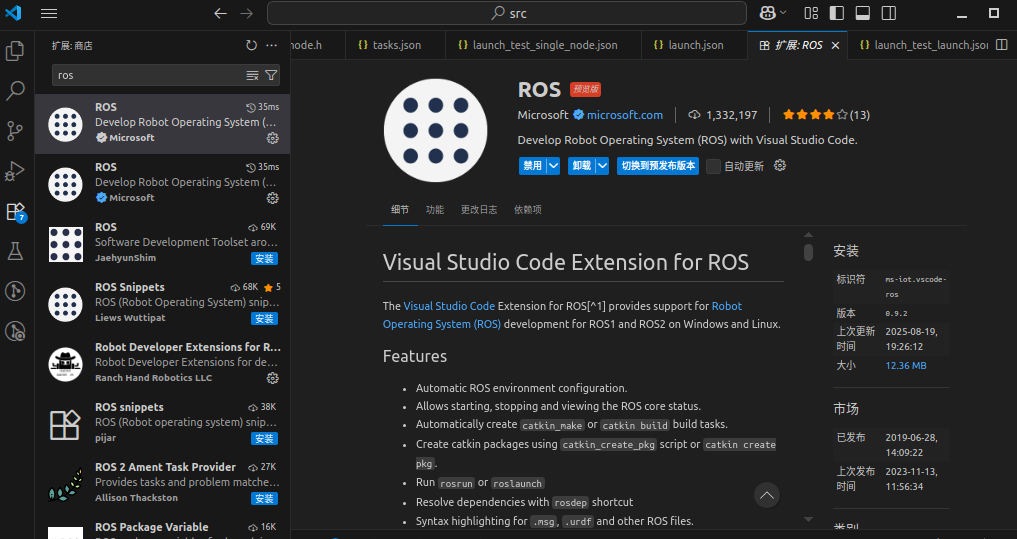This screenshot has width=1017, height=539.
Task: Open the microsoft.com publisher link
Action: (x=625, y=115)
